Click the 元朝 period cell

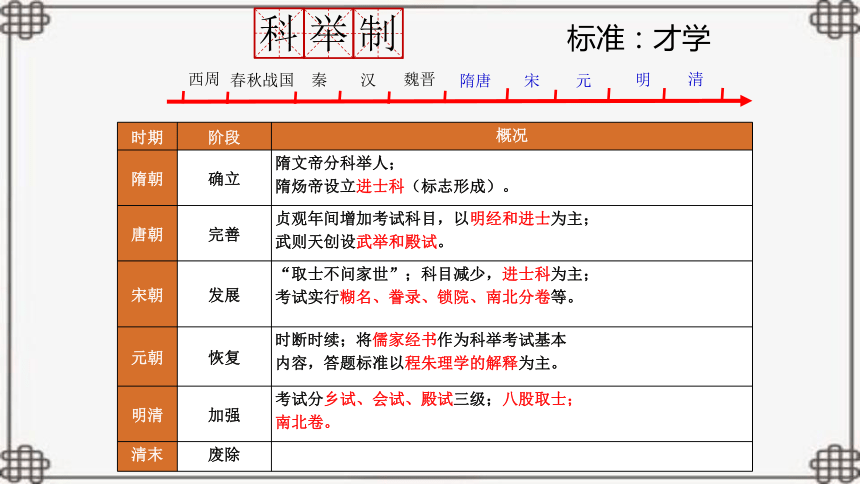click(x=147, y=357)
